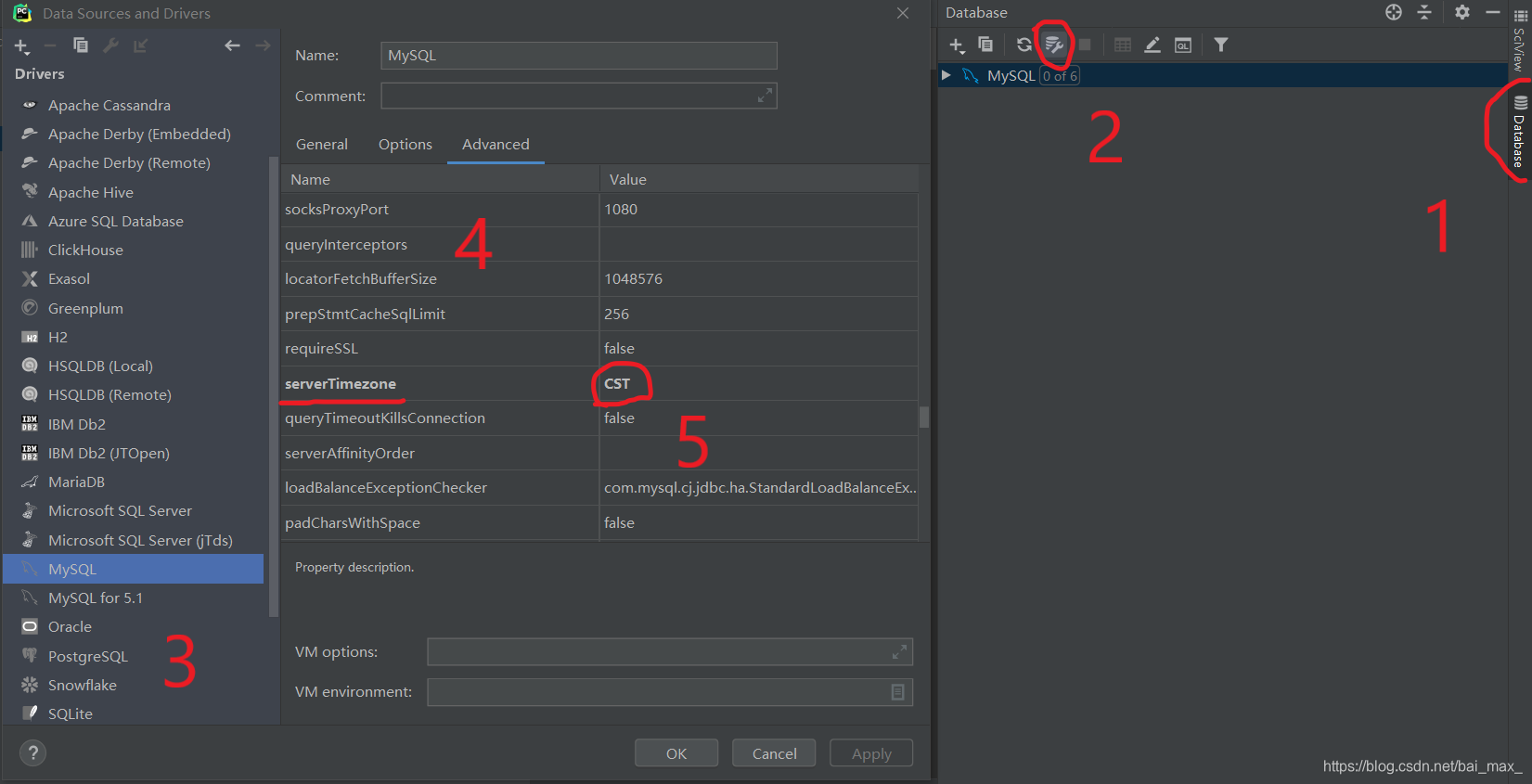This screenshot has width=1532, height=784.
Task: Click the loadBalanceExceptionChecker value cell
Action: [x=758, y=488]
